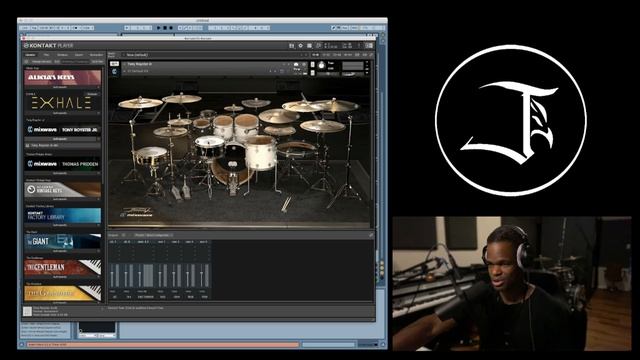Expand Instruments under The Giant
The image size is (640, 360).
[61, 251]
